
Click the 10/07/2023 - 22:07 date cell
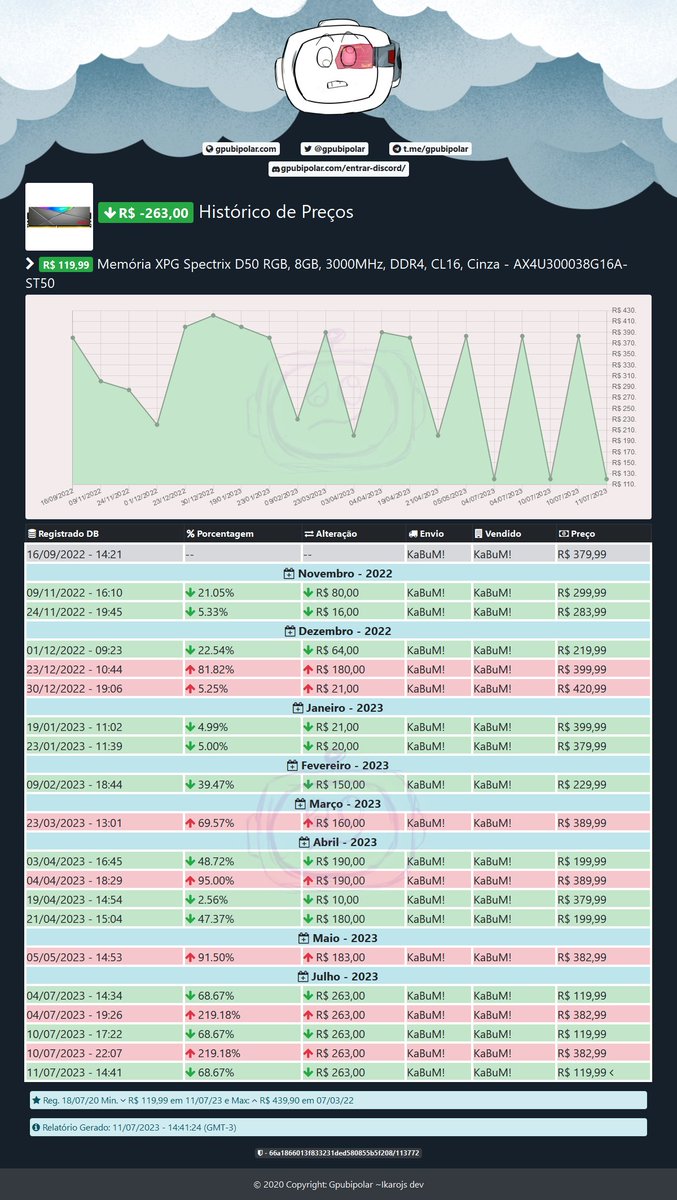104,1053
